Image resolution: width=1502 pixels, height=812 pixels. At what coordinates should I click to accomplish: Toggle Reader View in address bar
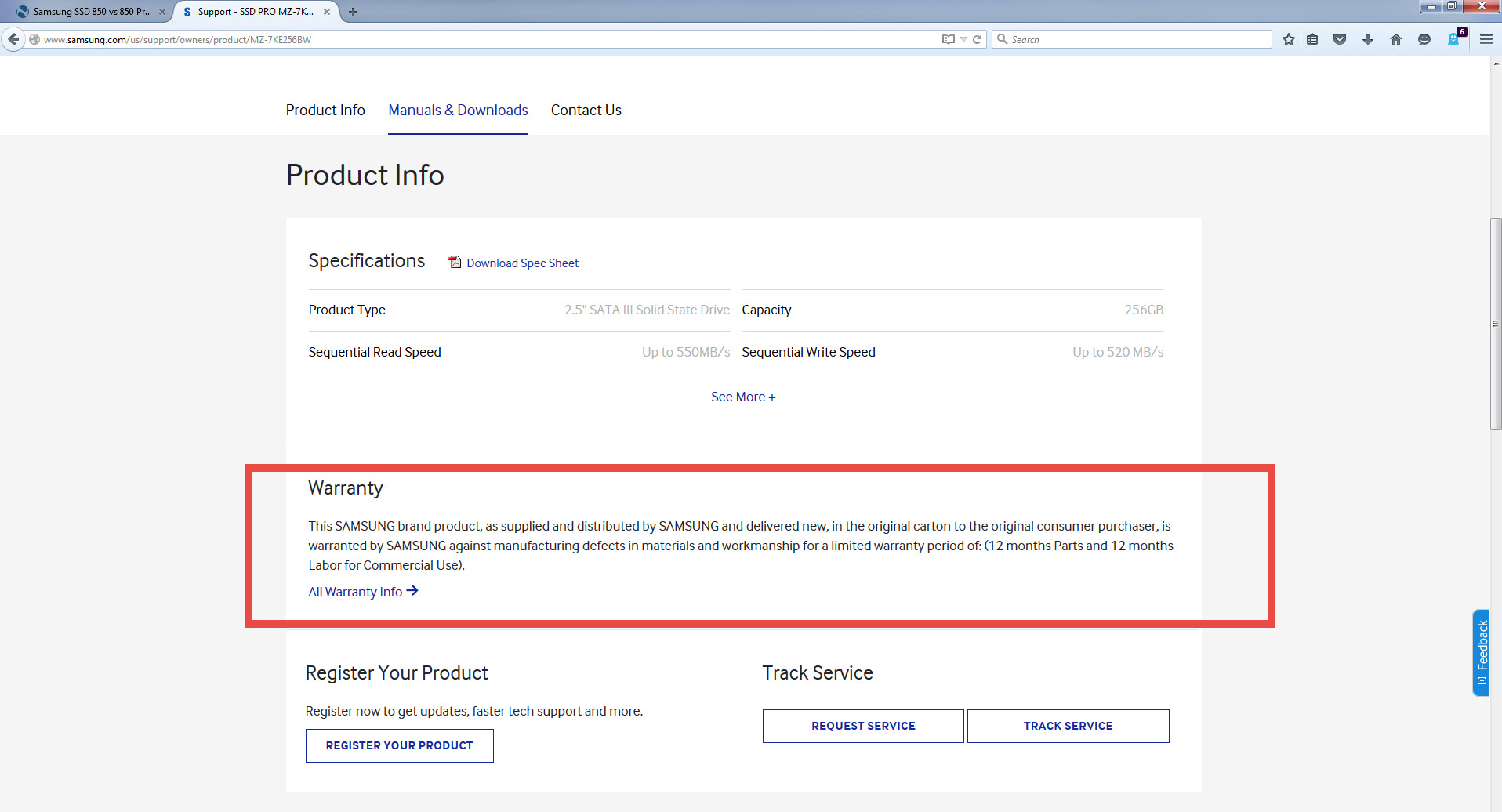(949, 39)
